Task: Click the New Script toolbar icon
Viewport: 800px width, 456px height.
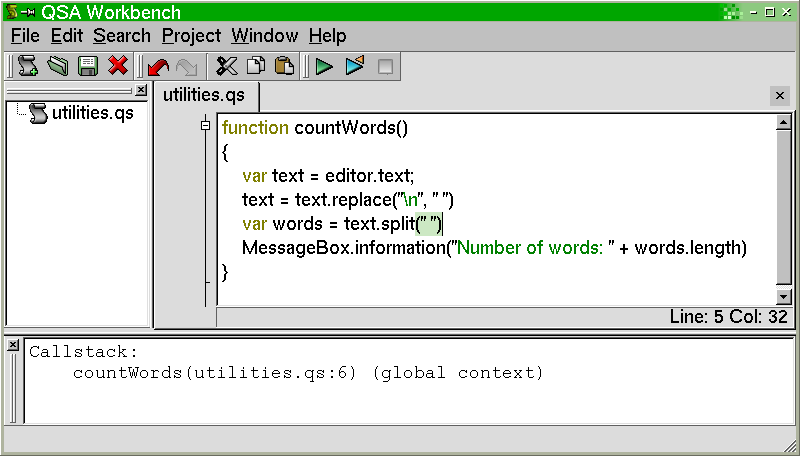Action: pos(28,66)
